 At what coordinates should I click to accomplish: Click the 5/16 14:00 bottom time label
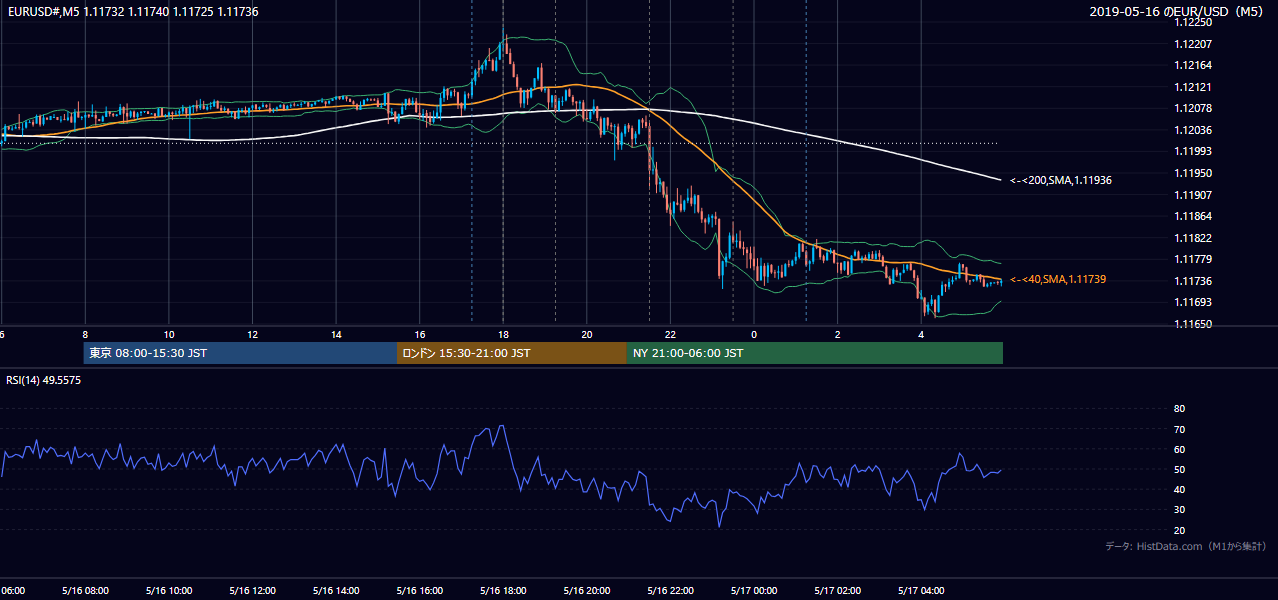(336, 591)
